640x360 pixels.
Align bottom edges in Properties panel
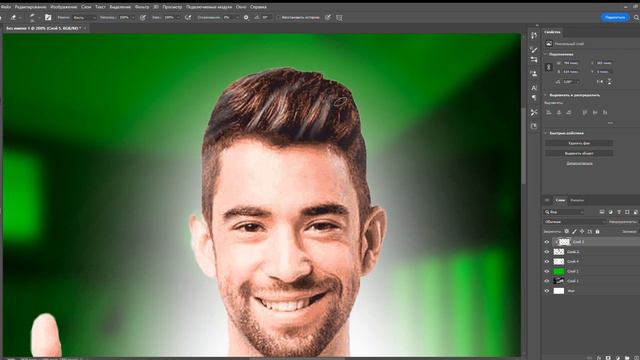(605, 112)
